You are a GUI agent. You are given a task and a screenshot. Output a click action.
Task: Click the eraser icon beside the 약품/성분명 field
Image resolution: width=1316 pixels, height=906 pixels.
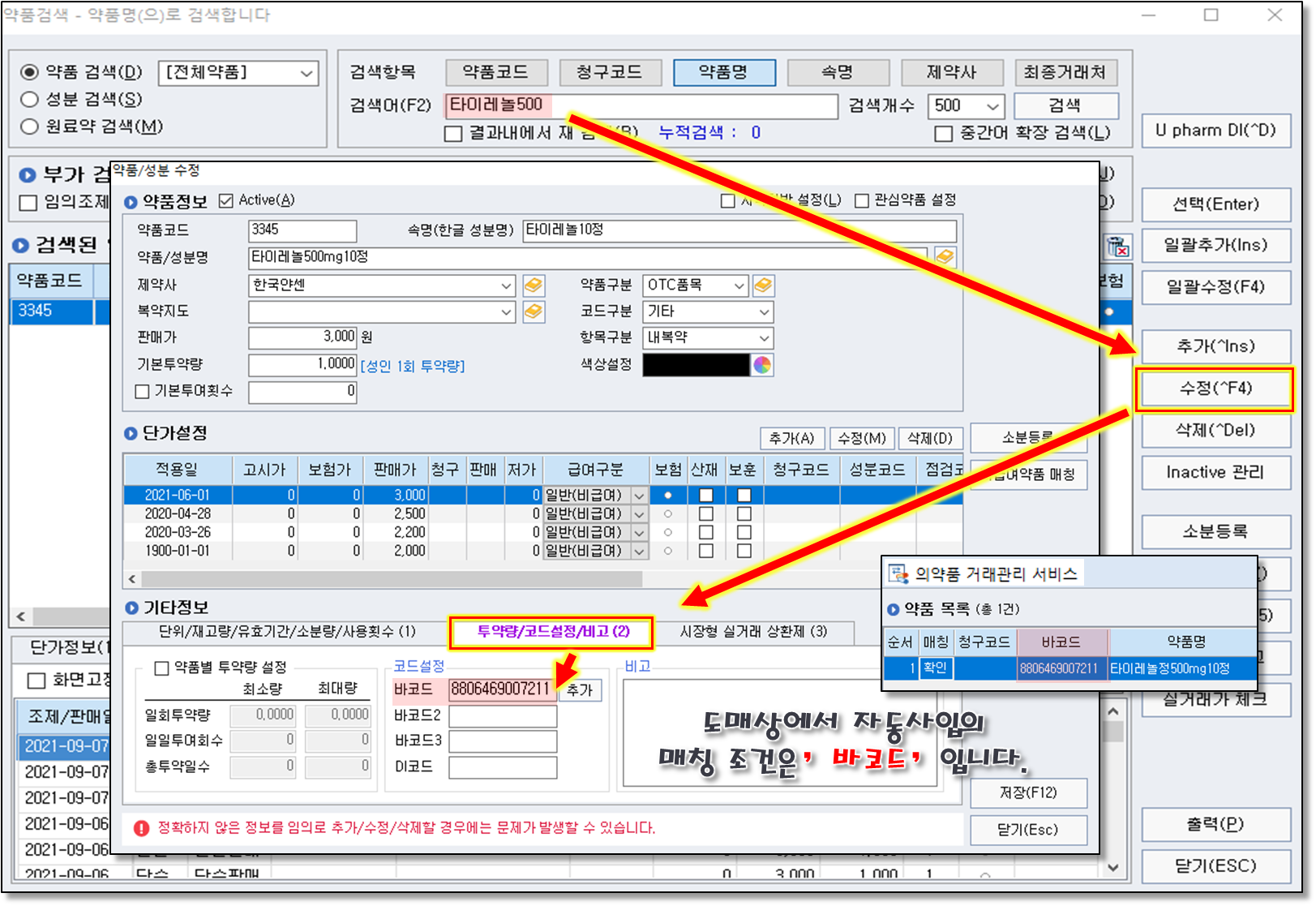(x=945, y=257)
